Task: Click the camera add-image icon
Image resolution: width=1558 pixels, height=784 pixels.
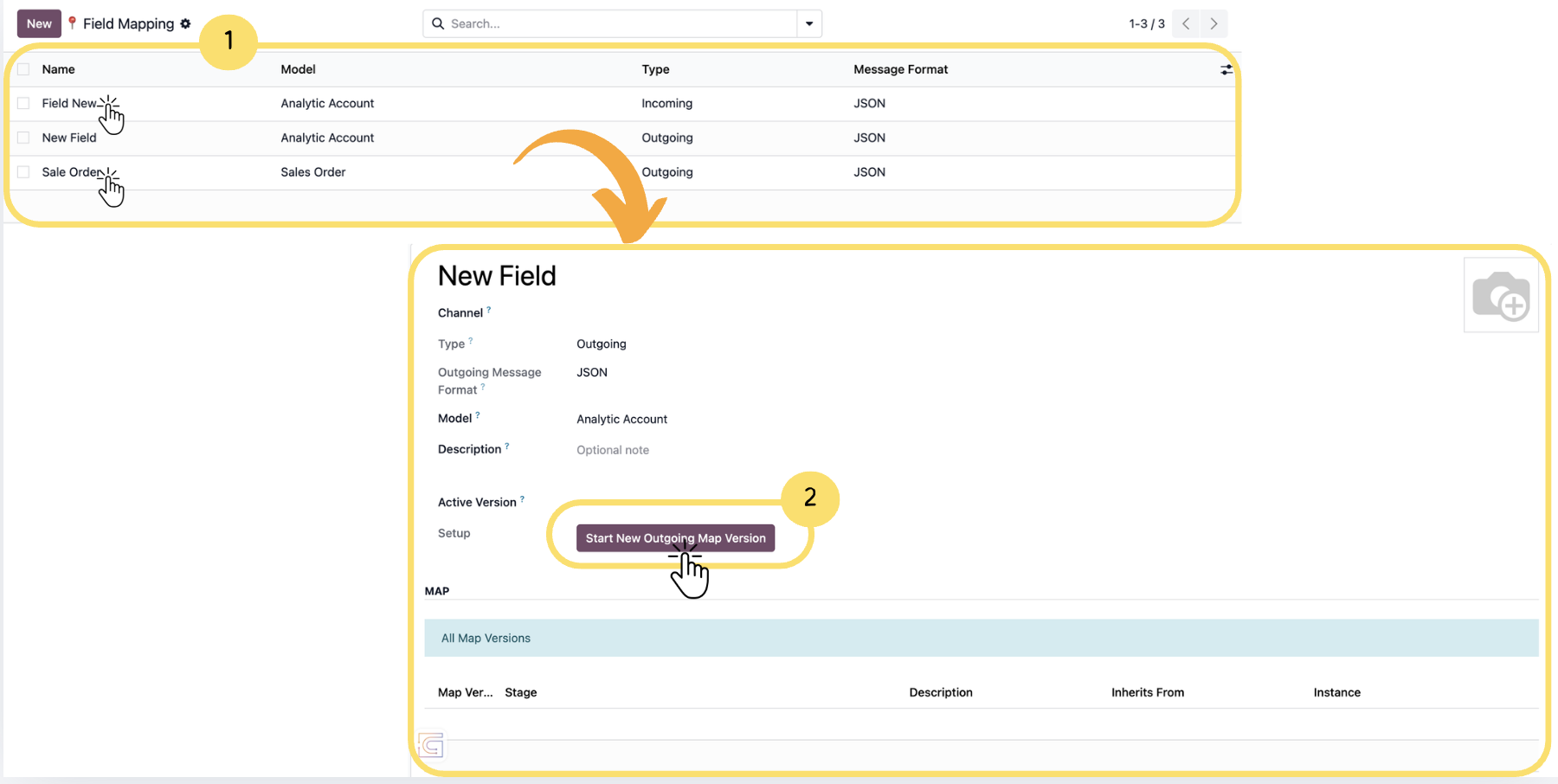Action: [x=1501, y=296]
